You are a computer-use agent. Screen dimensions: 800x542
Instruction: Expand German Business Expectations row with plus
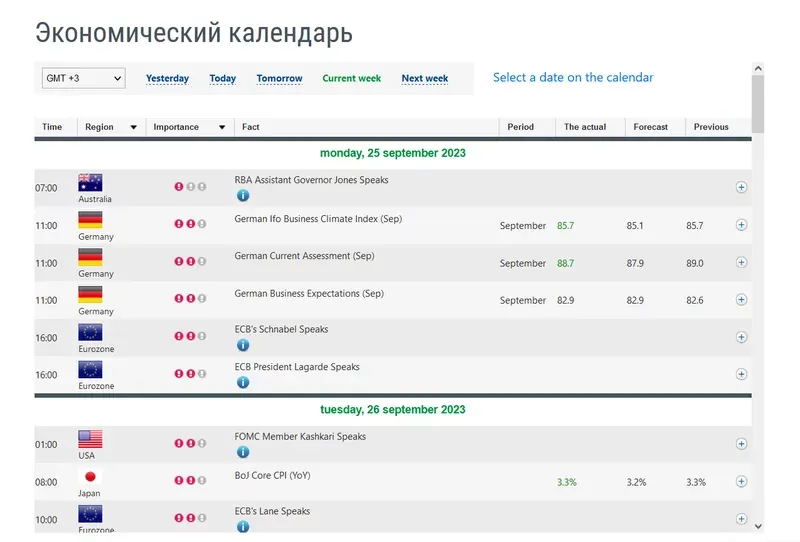[x=741, y=300]
